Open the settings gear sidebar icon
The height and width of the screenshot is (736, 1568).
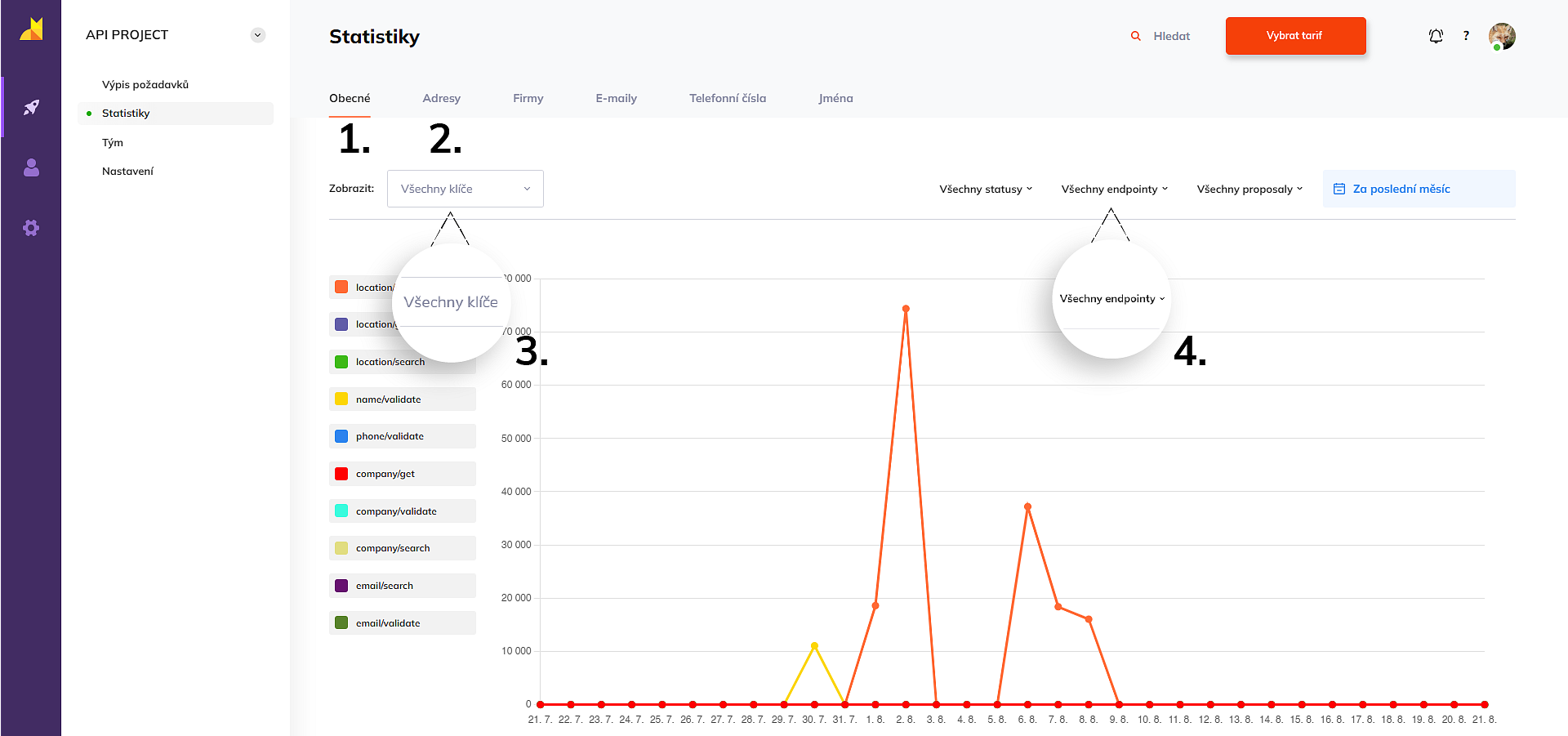coord(31,228)
